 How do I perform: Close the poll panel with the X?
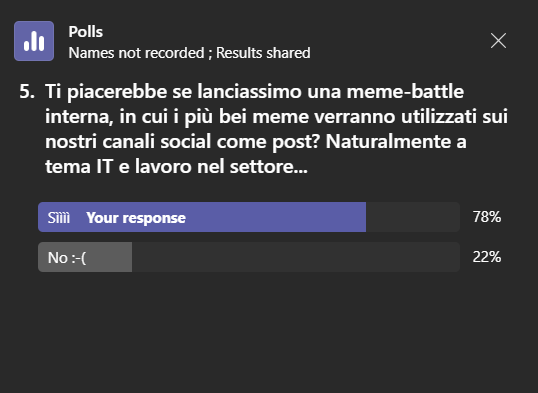click(x=498, y=41)
